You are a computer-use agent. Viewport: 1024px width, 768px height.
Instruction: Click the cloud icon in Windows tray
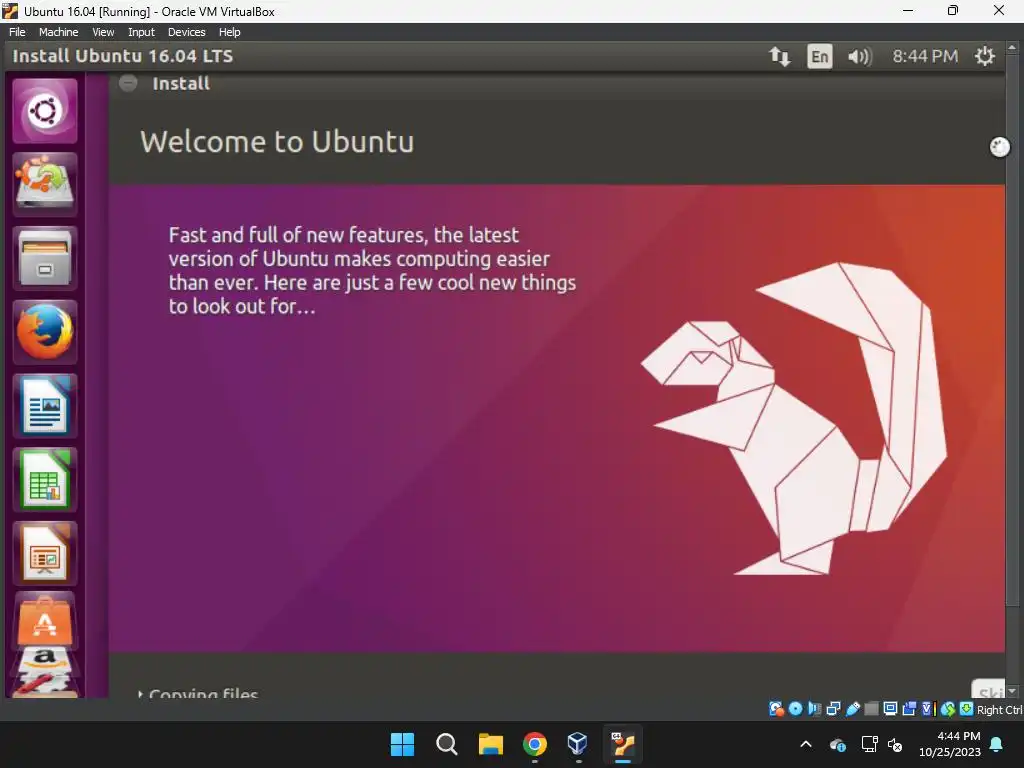tap(838, 744)
